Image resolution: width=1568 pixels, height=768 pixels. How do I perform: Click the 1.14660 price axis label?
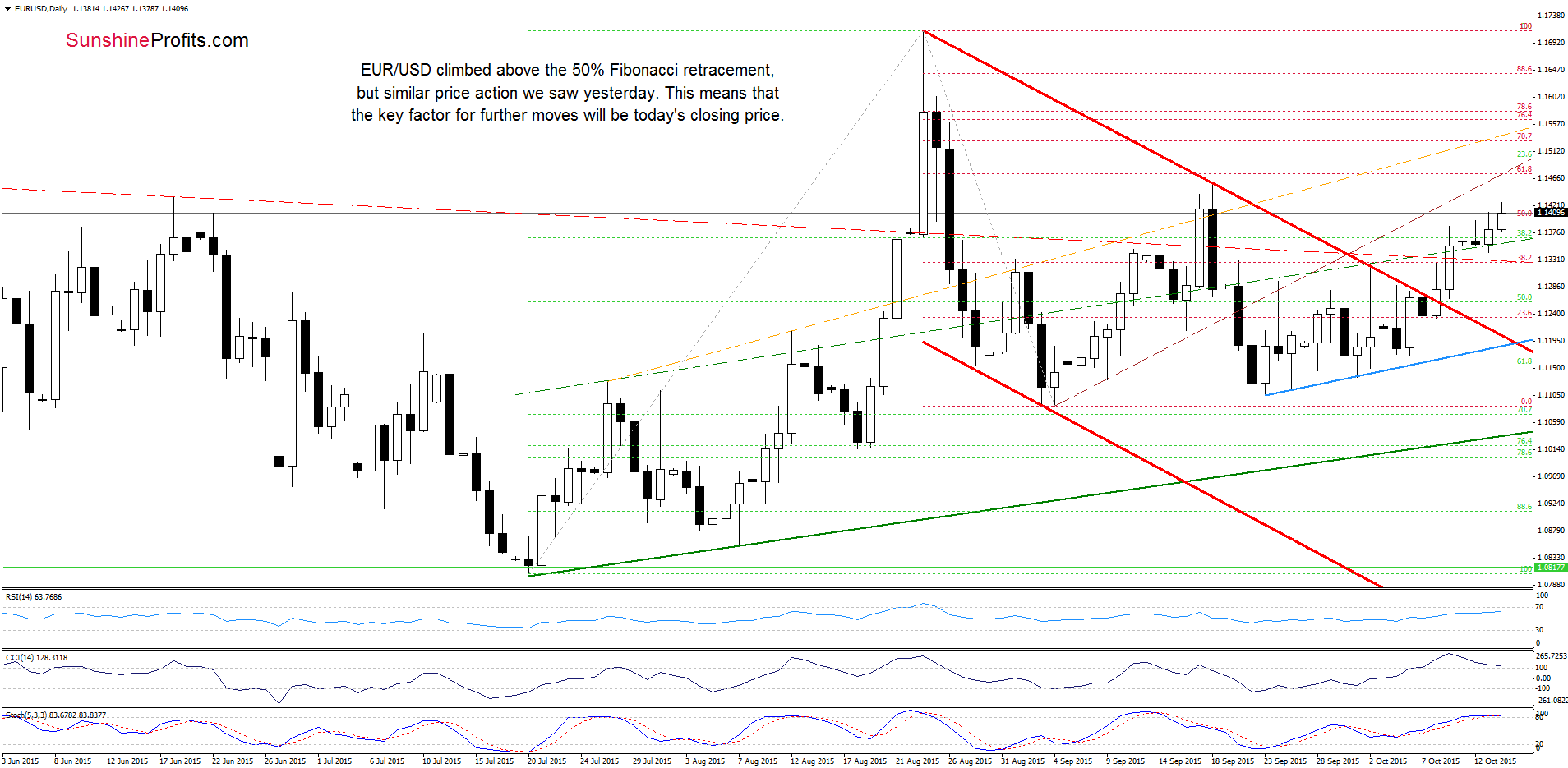1552,178
